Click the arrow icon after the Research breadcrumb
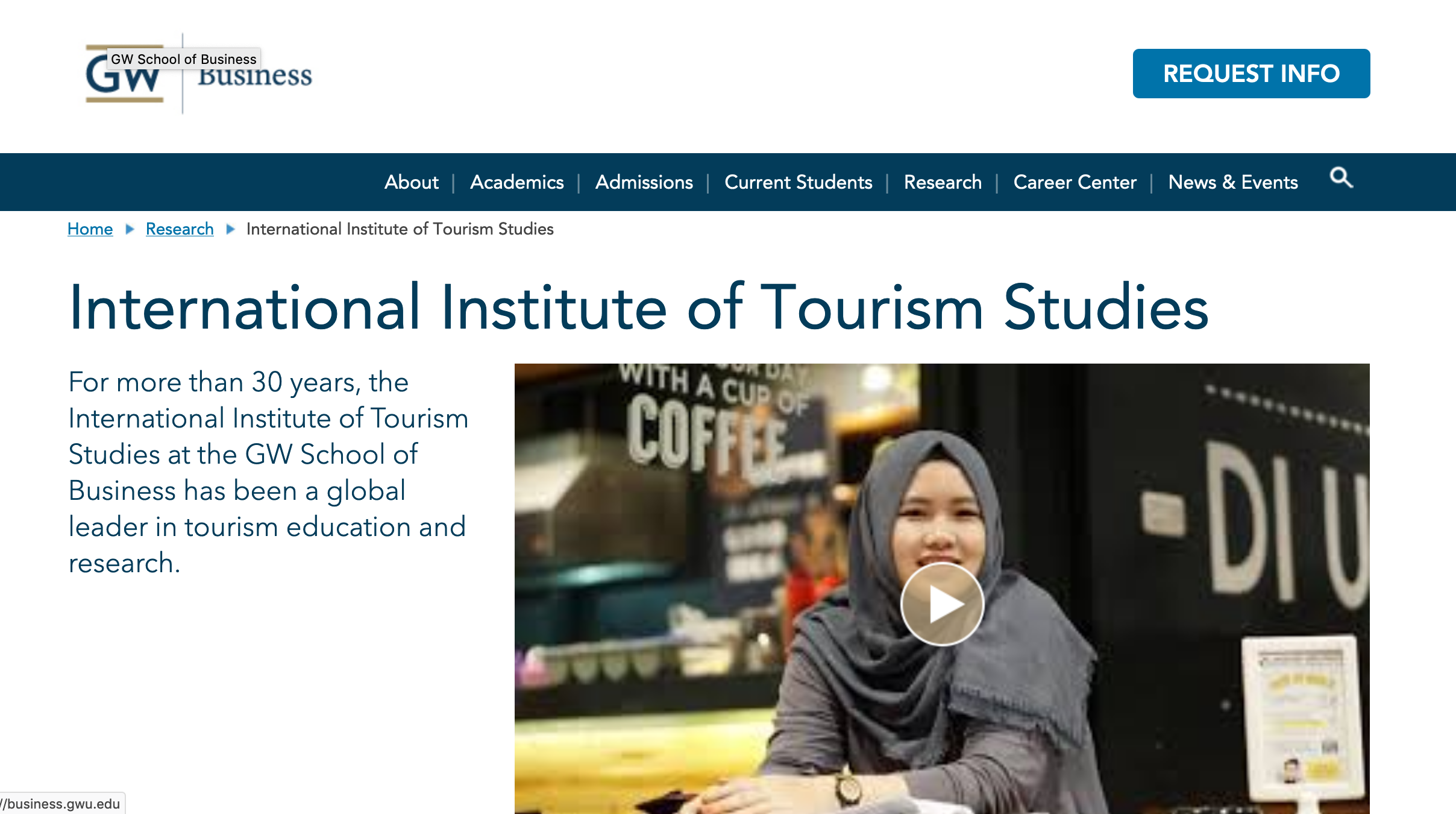The width and height of the screenshot is (1456, 814). pos(231,229)
